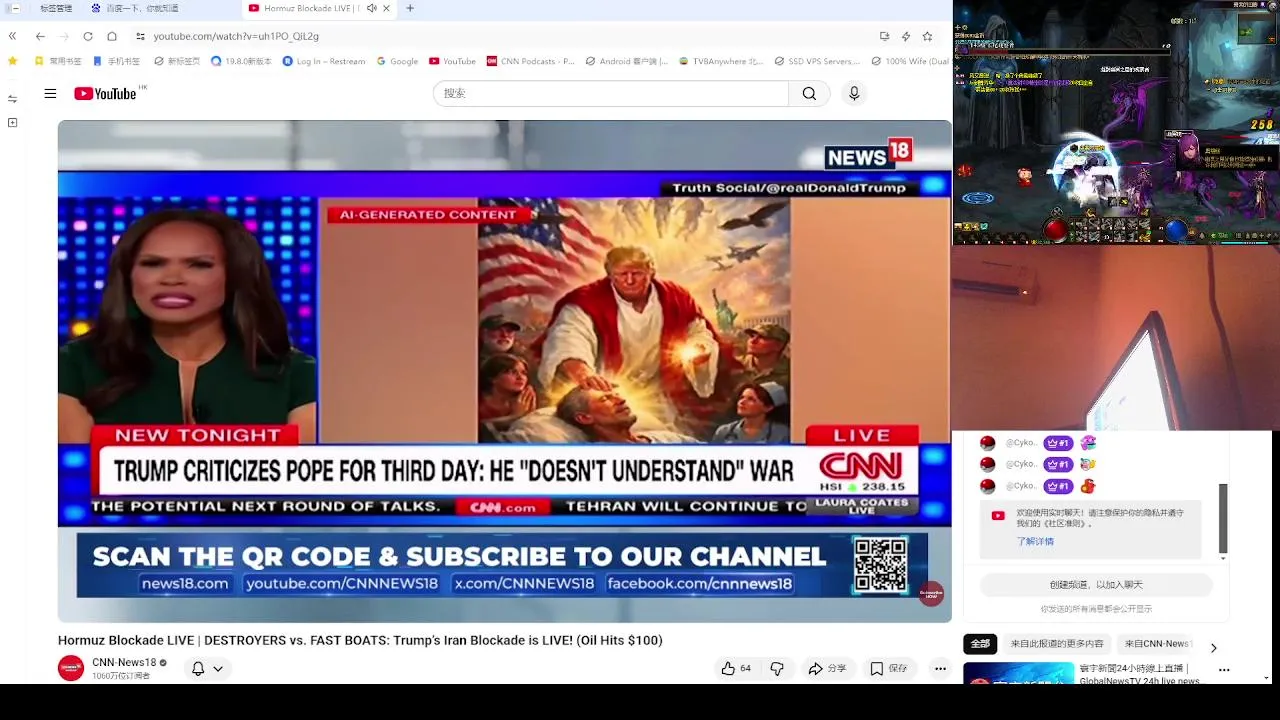
Task: Click the left sidebar plus-box icon
Action: [x=12, y=122]
